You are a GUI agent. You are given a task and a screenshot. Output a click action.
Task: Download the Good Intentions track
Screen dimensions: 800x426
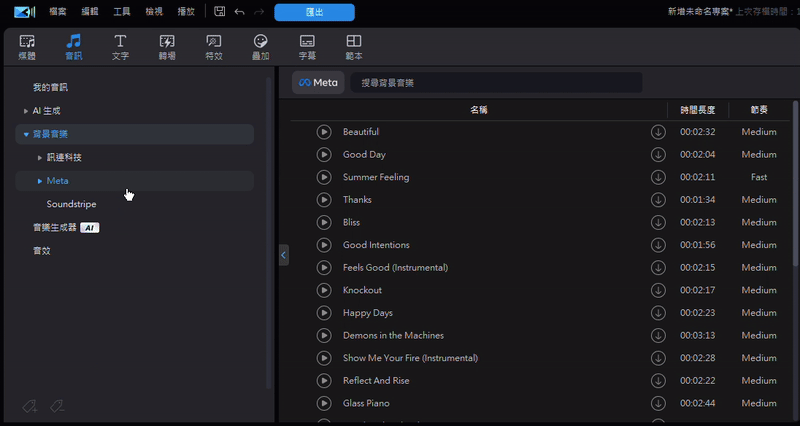pos(658,245)
